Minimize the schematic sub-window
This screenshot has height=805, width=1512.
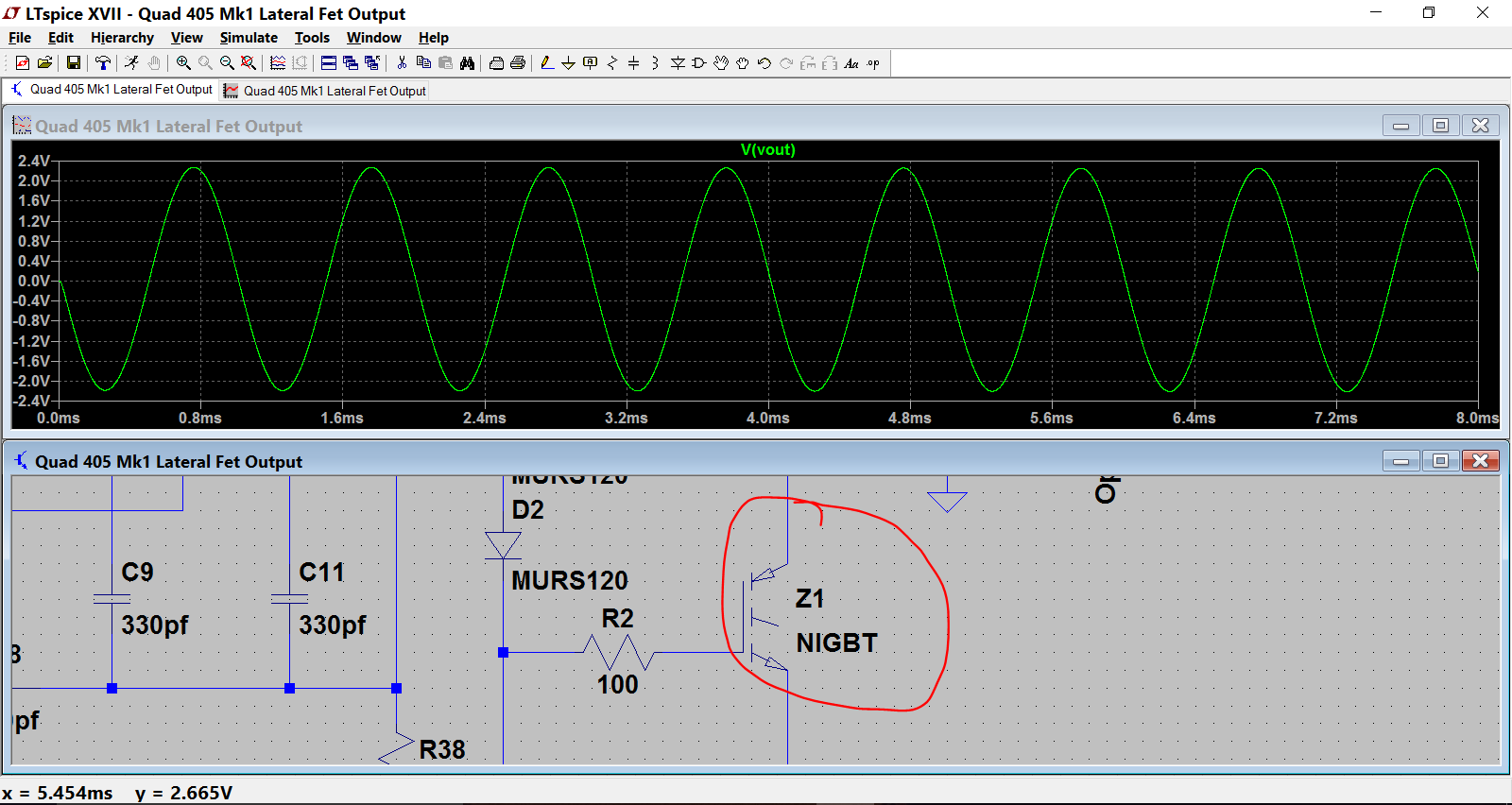click(1400, 461)
